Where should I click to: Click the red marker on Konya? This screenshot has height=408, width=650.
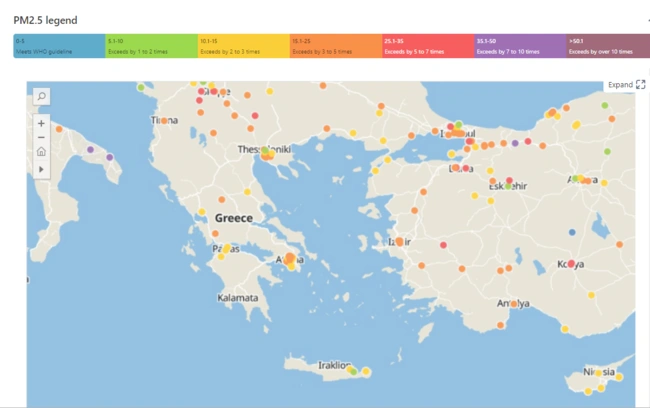click(571, 264)
